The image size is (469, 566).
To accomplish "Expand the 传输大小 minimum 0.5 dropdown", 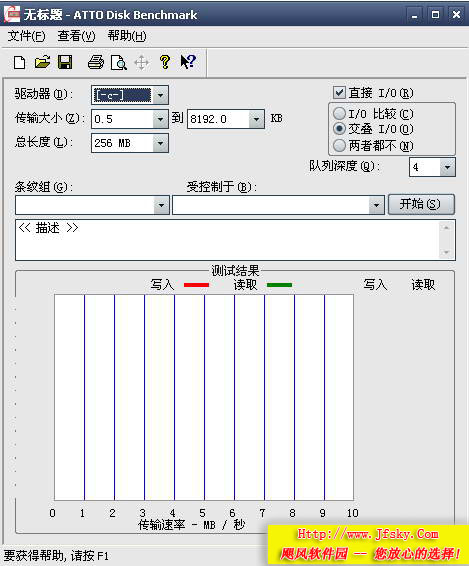I will pos(160,119).
